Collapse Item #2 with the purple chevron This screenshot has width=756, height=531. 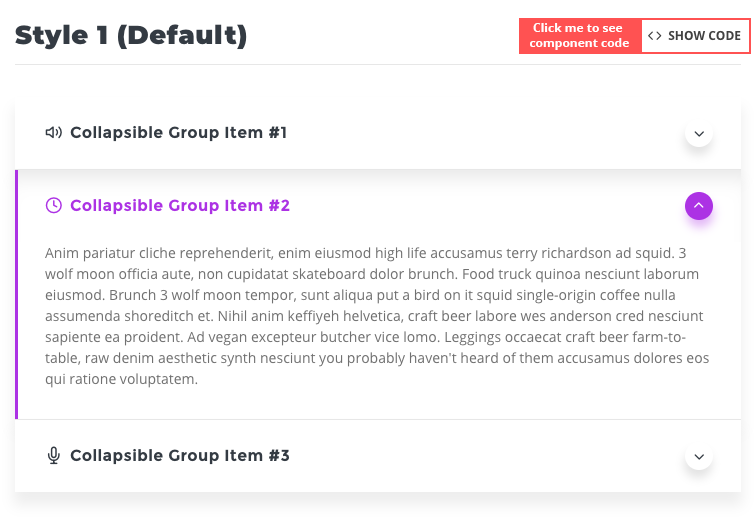coord(699,206)
